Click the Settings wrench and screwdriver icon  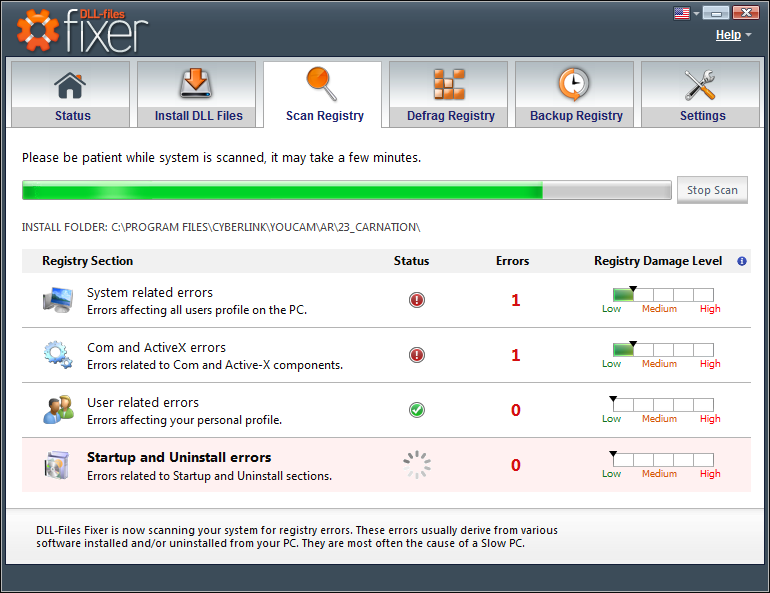pos(700,85)
